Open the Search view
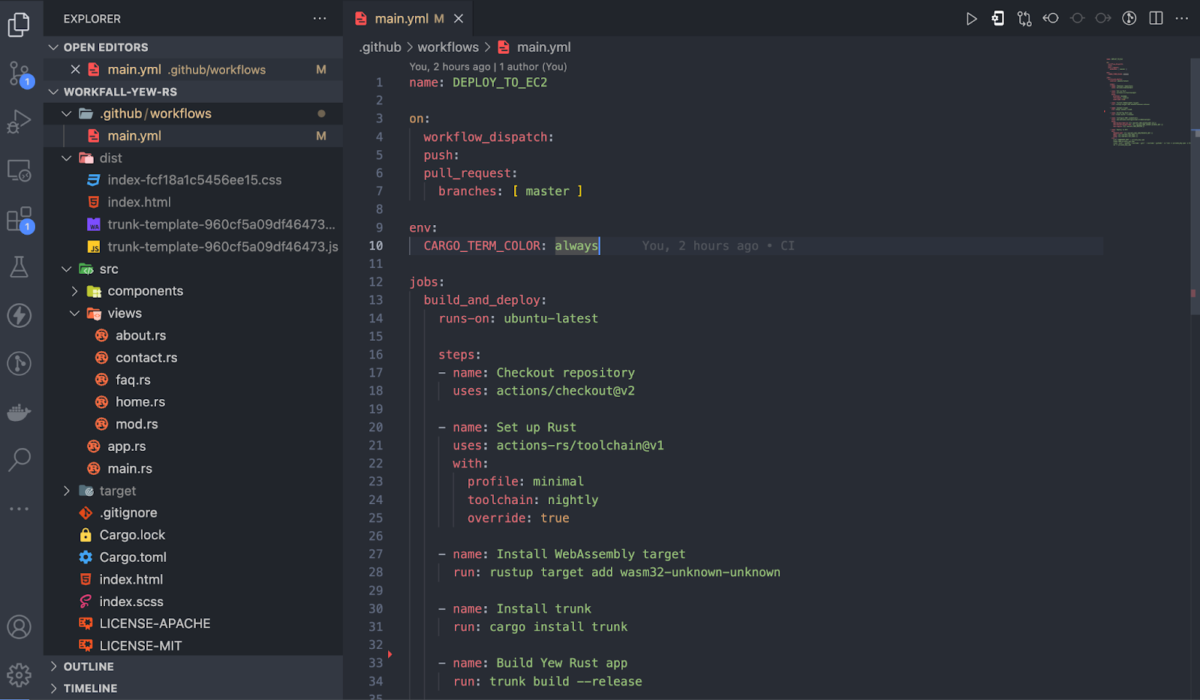 click(x=20, y=460)
